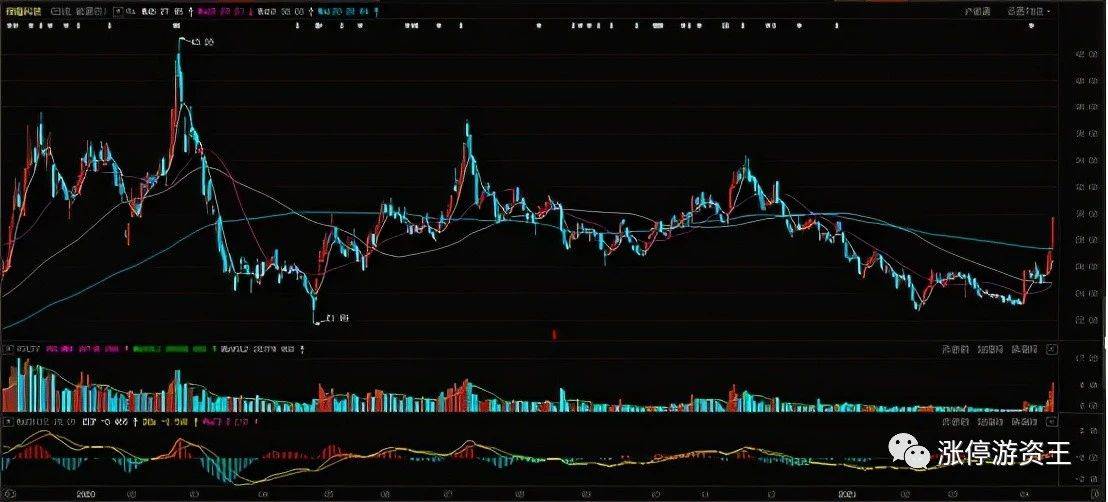Click the yellow stock name label
Screen dimensions: 1108x502
21,11
